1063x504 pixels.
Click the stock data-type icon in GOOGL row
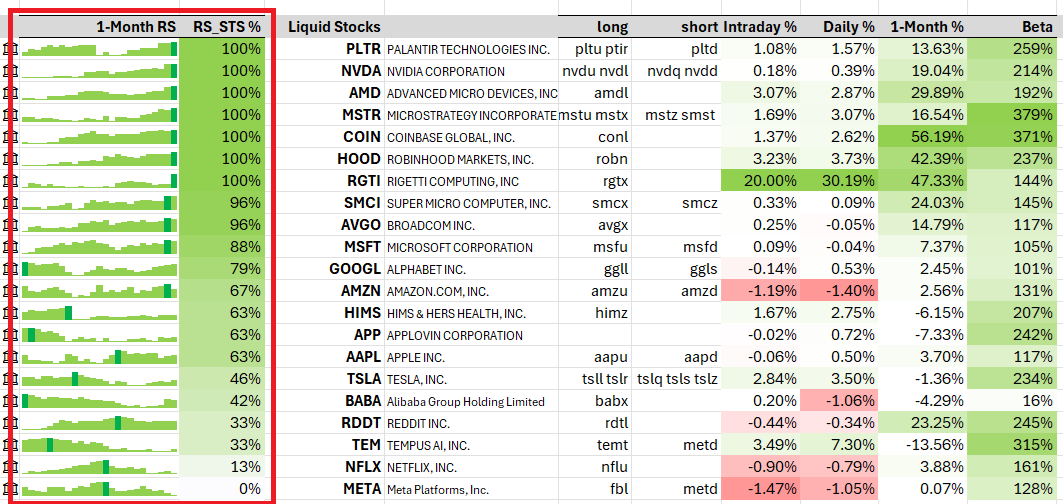click(x=10, y=269)
